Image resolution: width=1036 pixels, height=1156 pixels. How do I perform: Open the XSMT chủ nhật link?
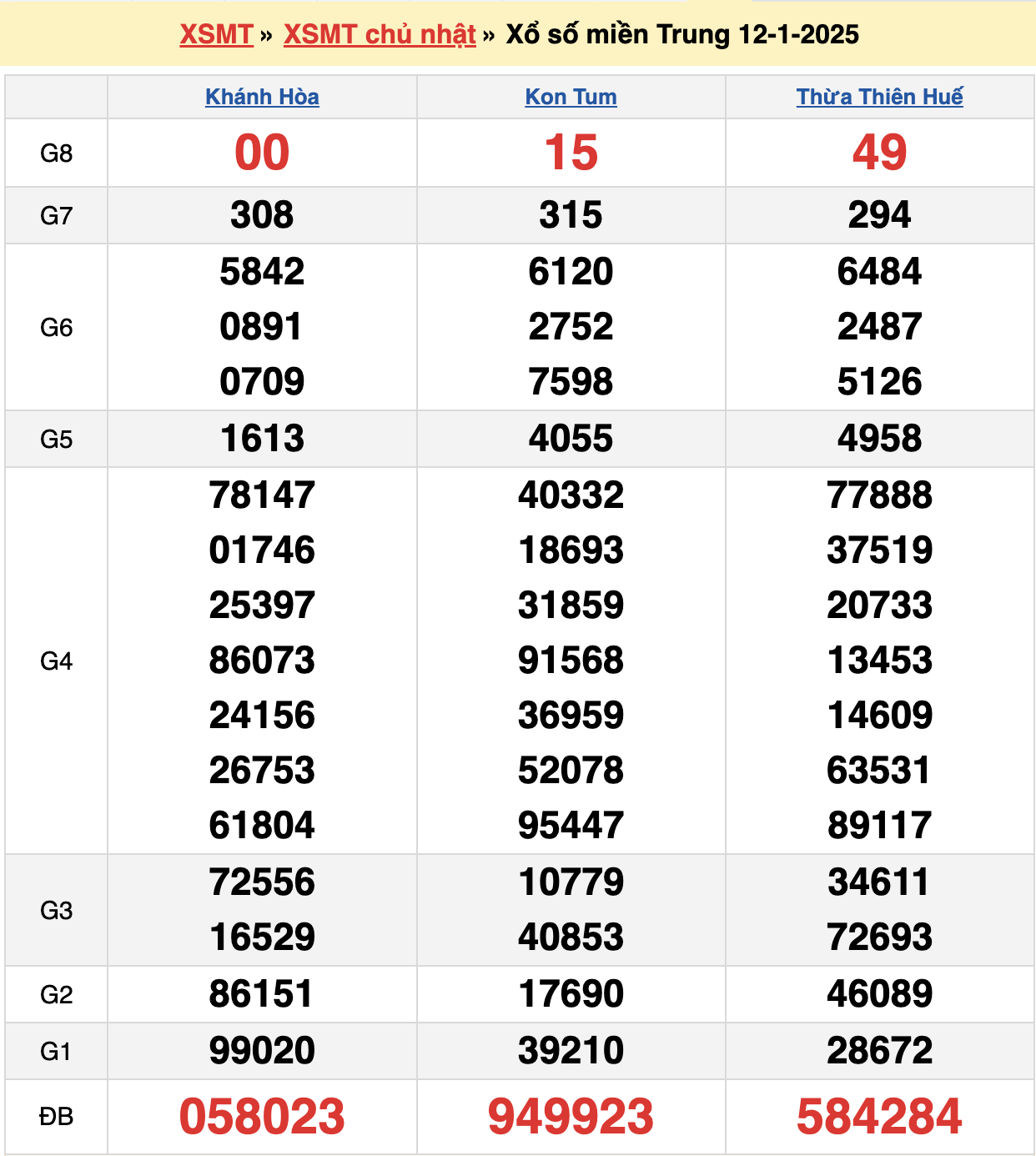pos(380,34)
